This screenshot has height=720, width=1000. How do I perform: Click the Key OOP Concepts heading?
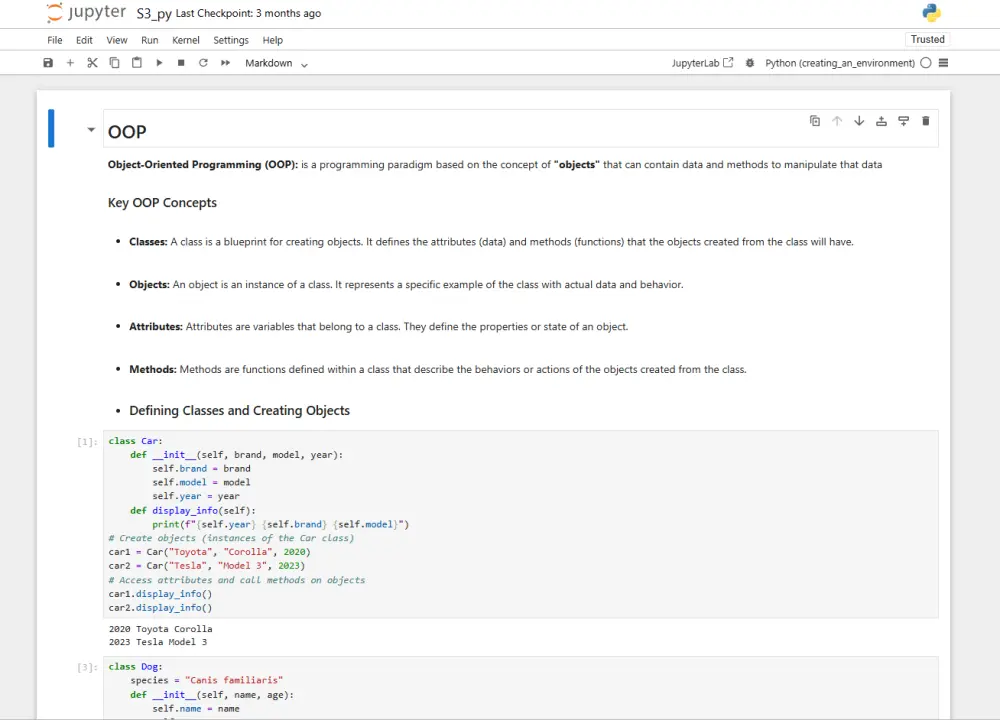click(x=162, y=203)
